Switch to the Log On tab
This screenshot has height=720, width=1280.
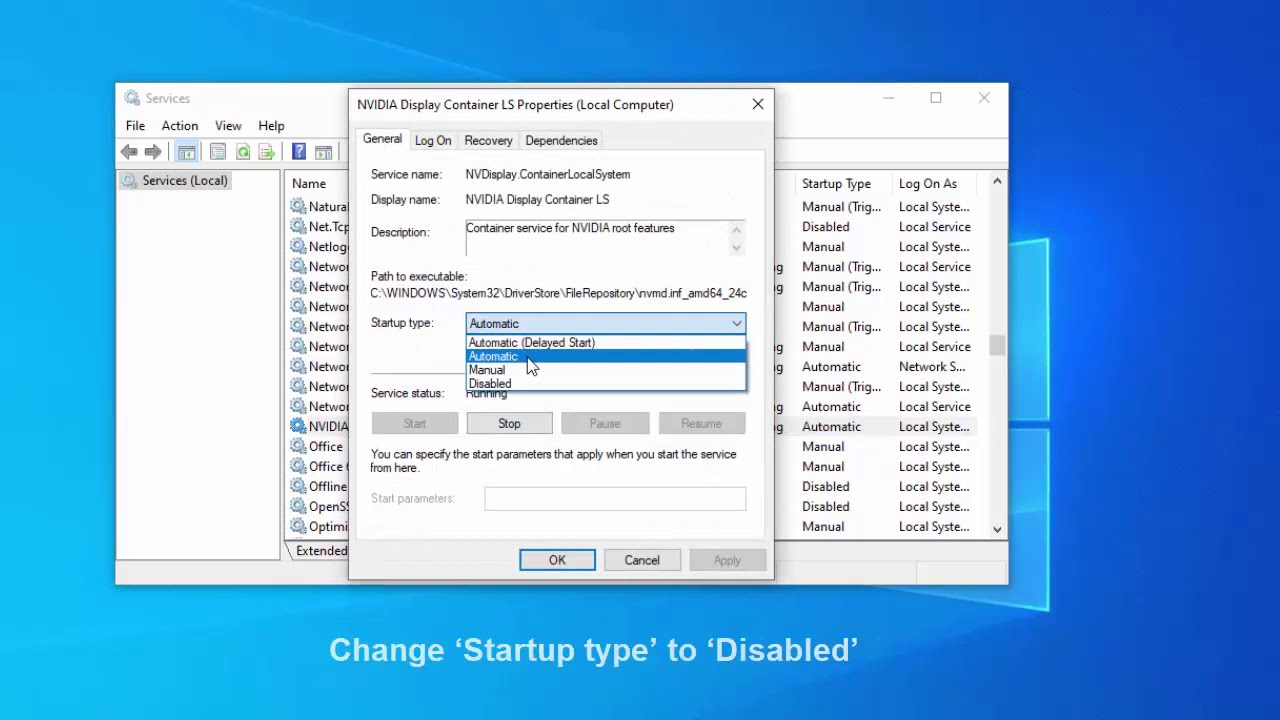click(433, 141)
